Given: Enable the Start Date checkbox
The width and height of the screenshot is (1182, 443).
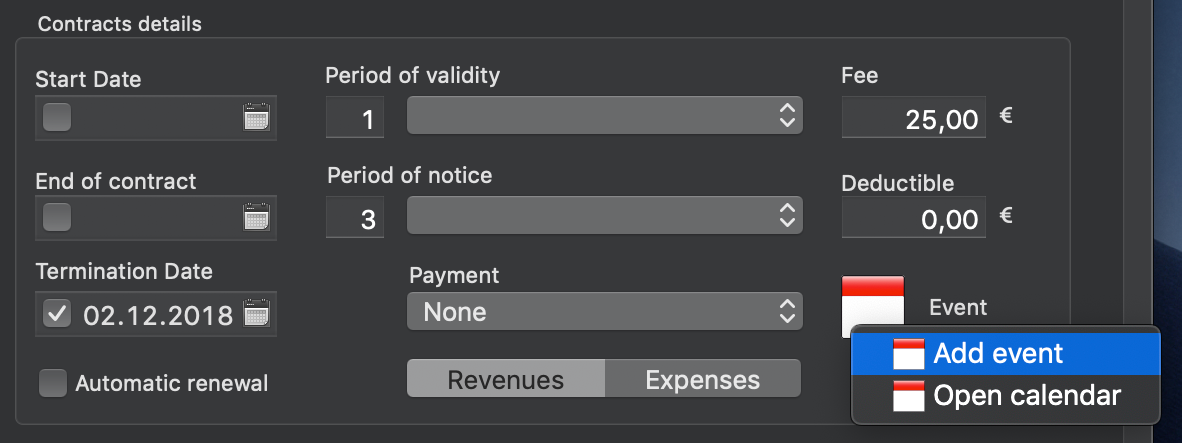Looking at the screenshot, I should (57, 118).
